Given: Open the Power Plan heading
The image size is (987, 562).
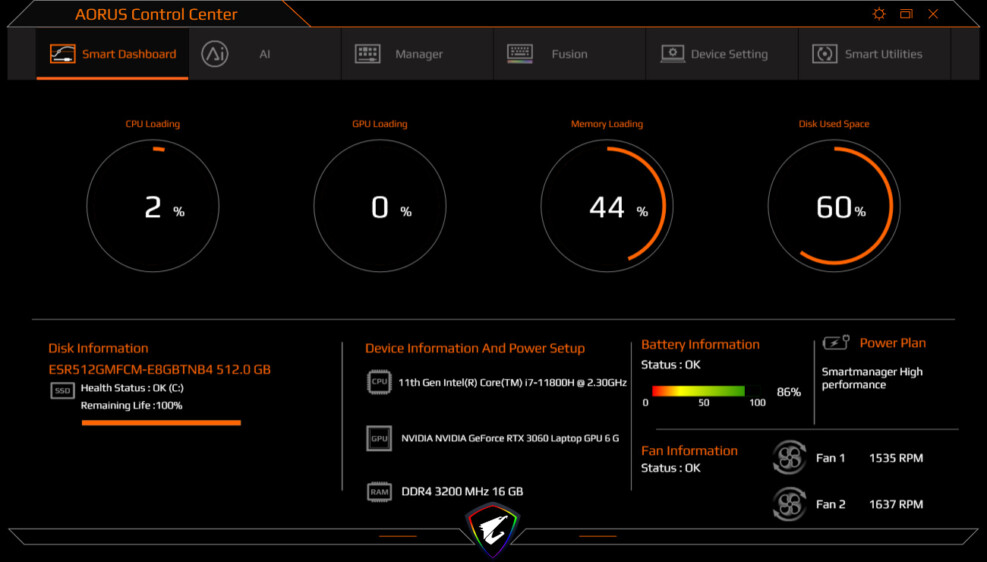Looking at the screenshot, I should coord(893,343).
